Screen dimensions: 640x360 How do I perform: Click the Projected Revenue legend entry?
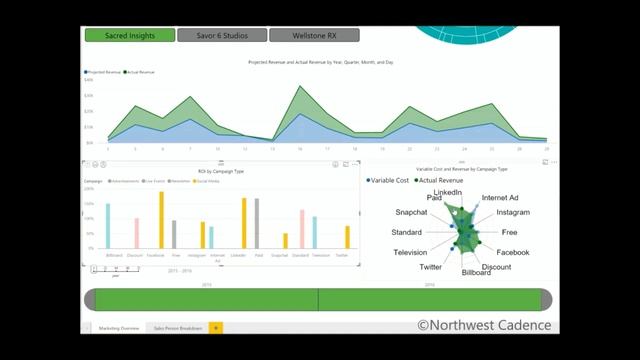point(102,72)
